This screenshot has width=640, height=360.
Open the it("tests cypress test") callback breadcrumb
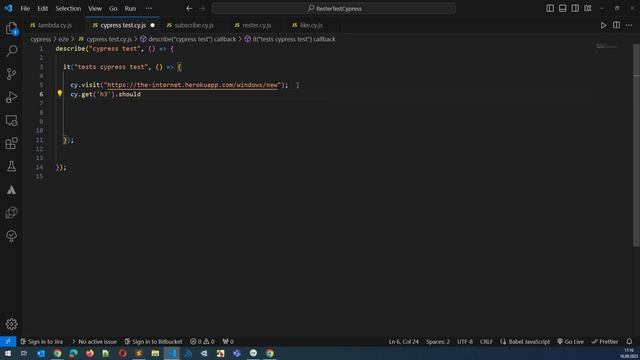294,39
